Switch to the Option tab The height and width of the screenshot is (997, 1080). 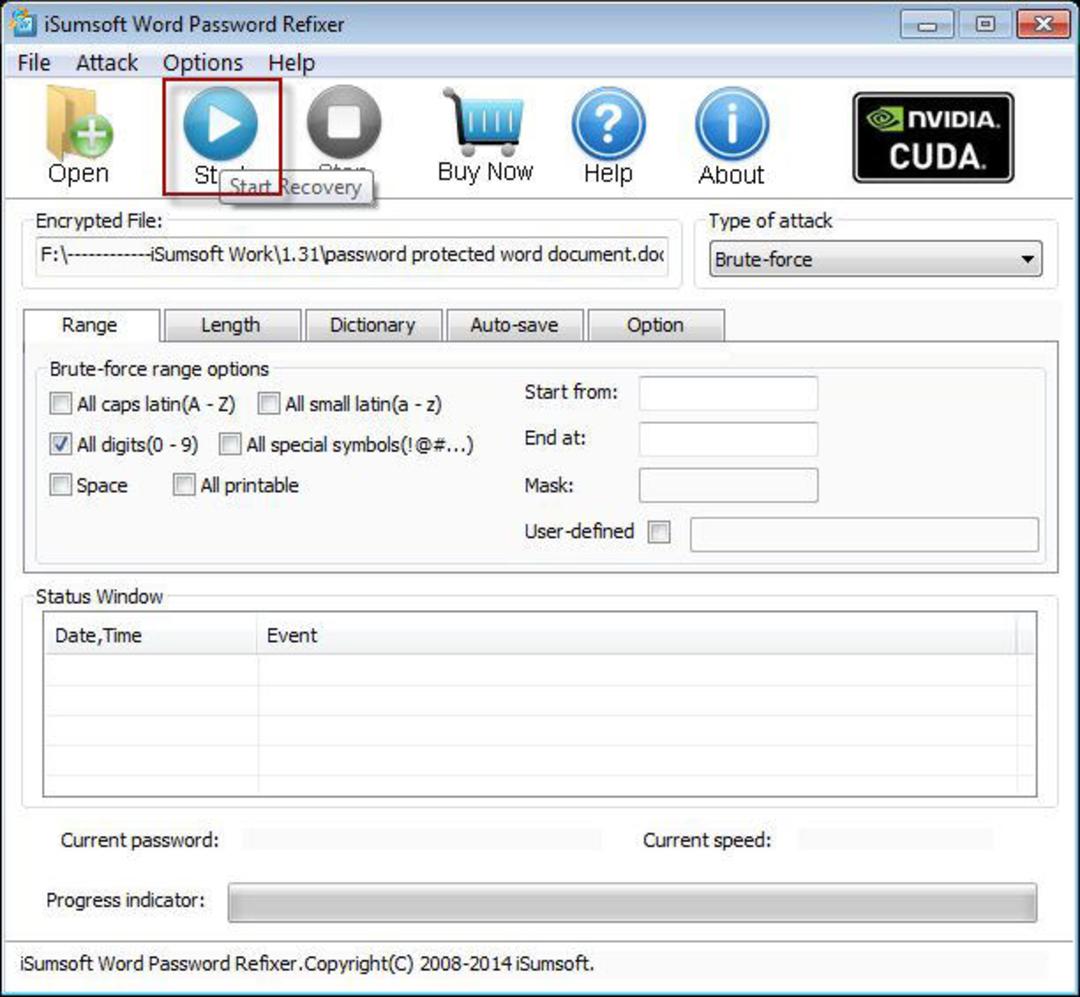pos(656,325)
